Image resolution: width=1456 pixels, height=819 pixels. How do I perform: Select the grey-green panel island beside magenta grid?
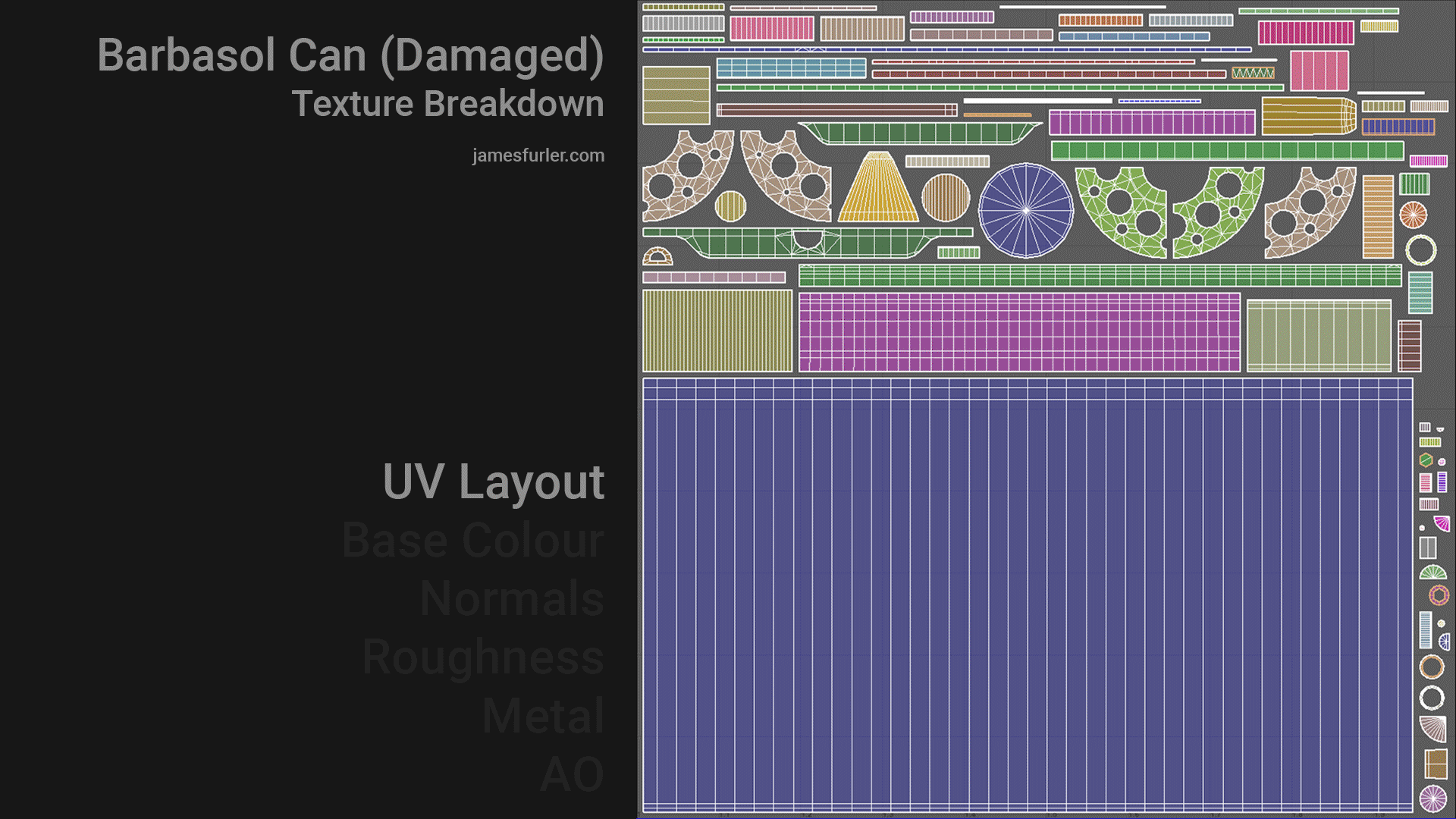1319,336
